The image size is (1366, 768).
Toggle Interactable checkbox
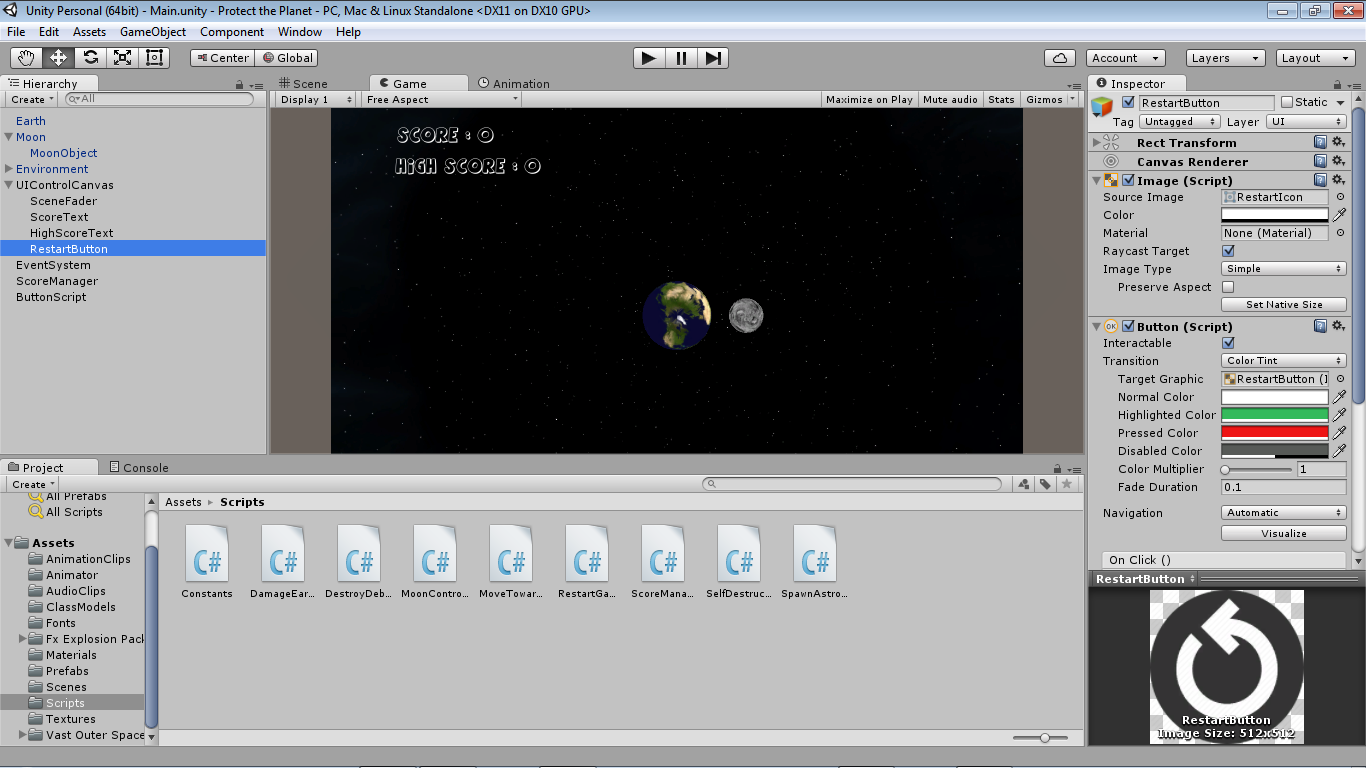pos(1228,343)
